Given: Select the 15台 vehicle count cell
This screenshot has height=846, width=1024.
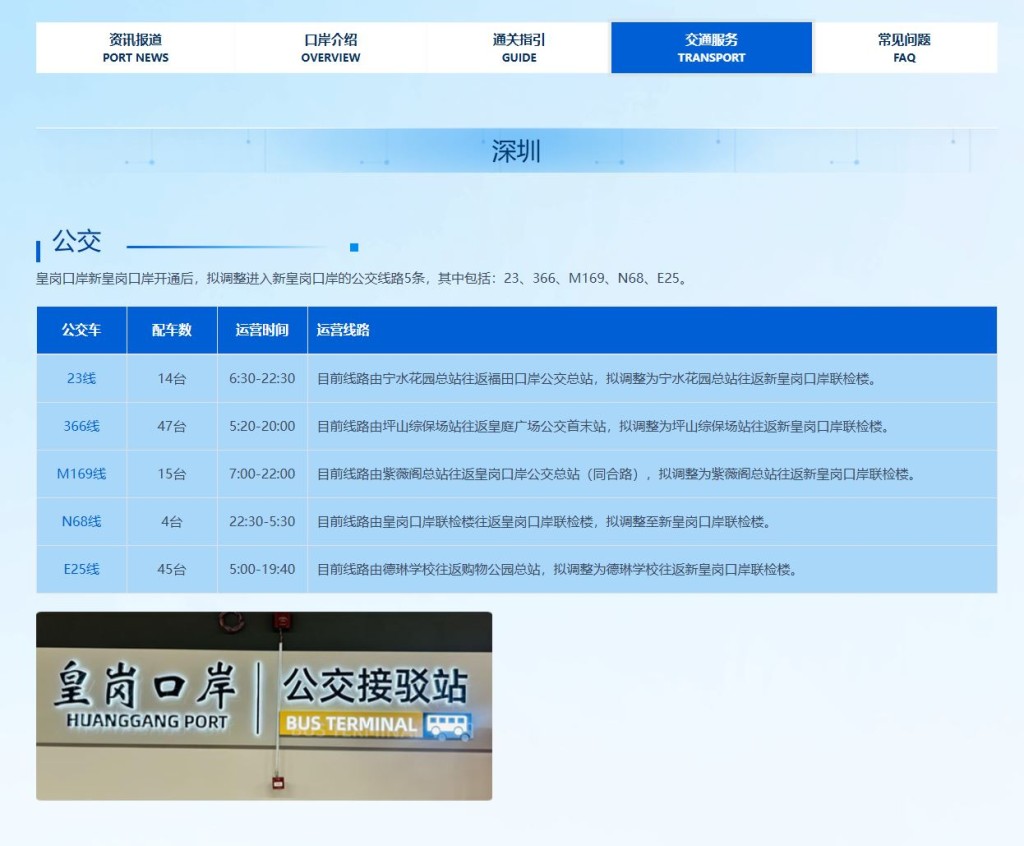Looking at the screenshot, I should [x=172, y=474].
